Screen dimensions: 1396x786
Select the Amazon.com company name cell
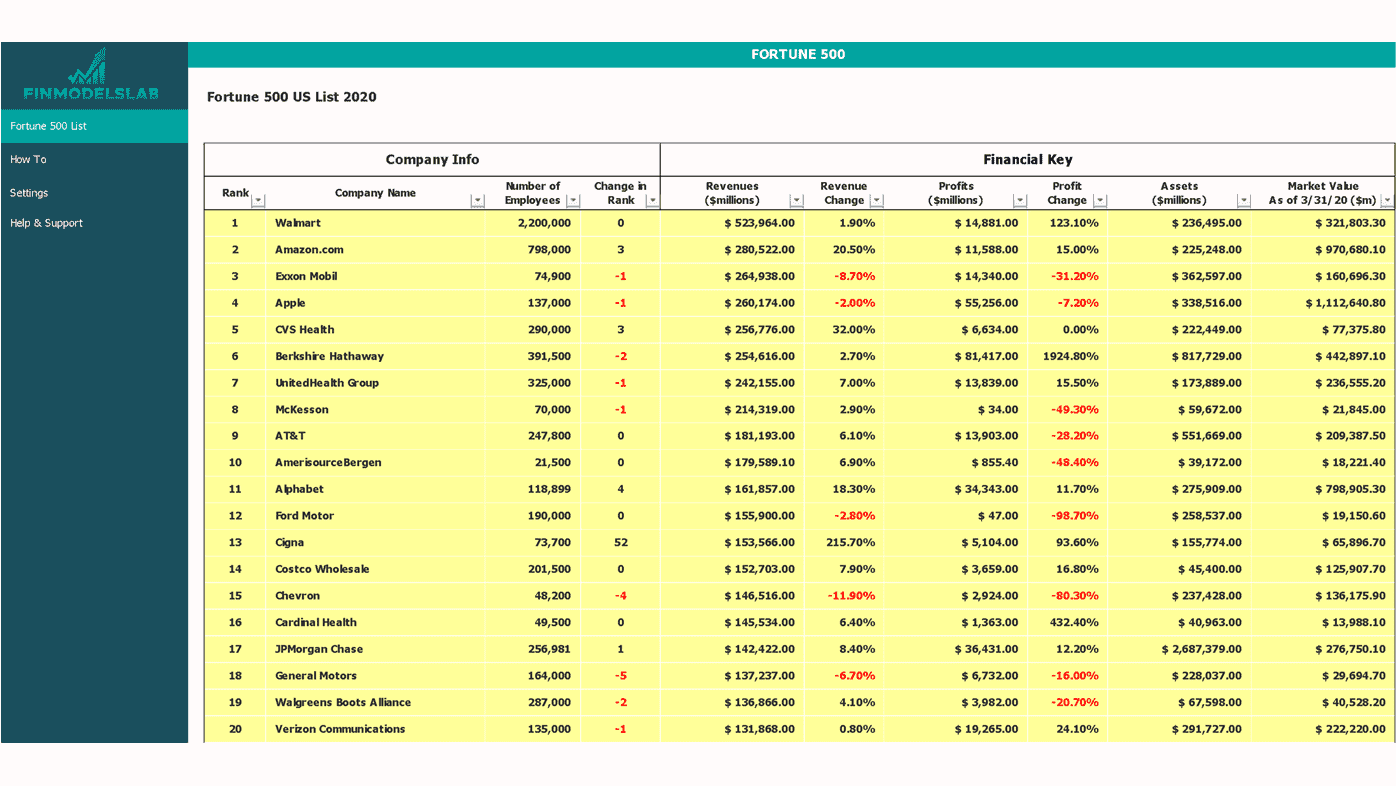click(375, 250)
